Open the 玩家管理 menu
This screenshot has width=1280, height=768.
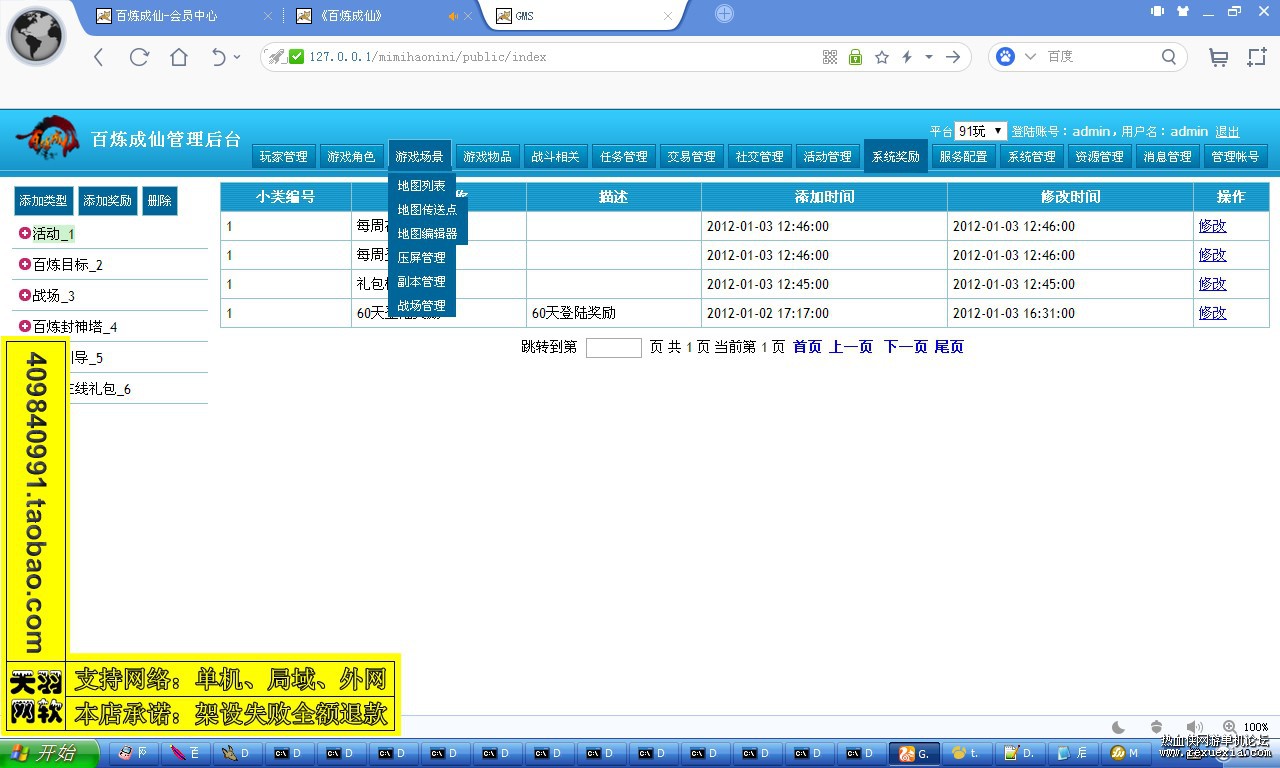[x=284, y=157]
